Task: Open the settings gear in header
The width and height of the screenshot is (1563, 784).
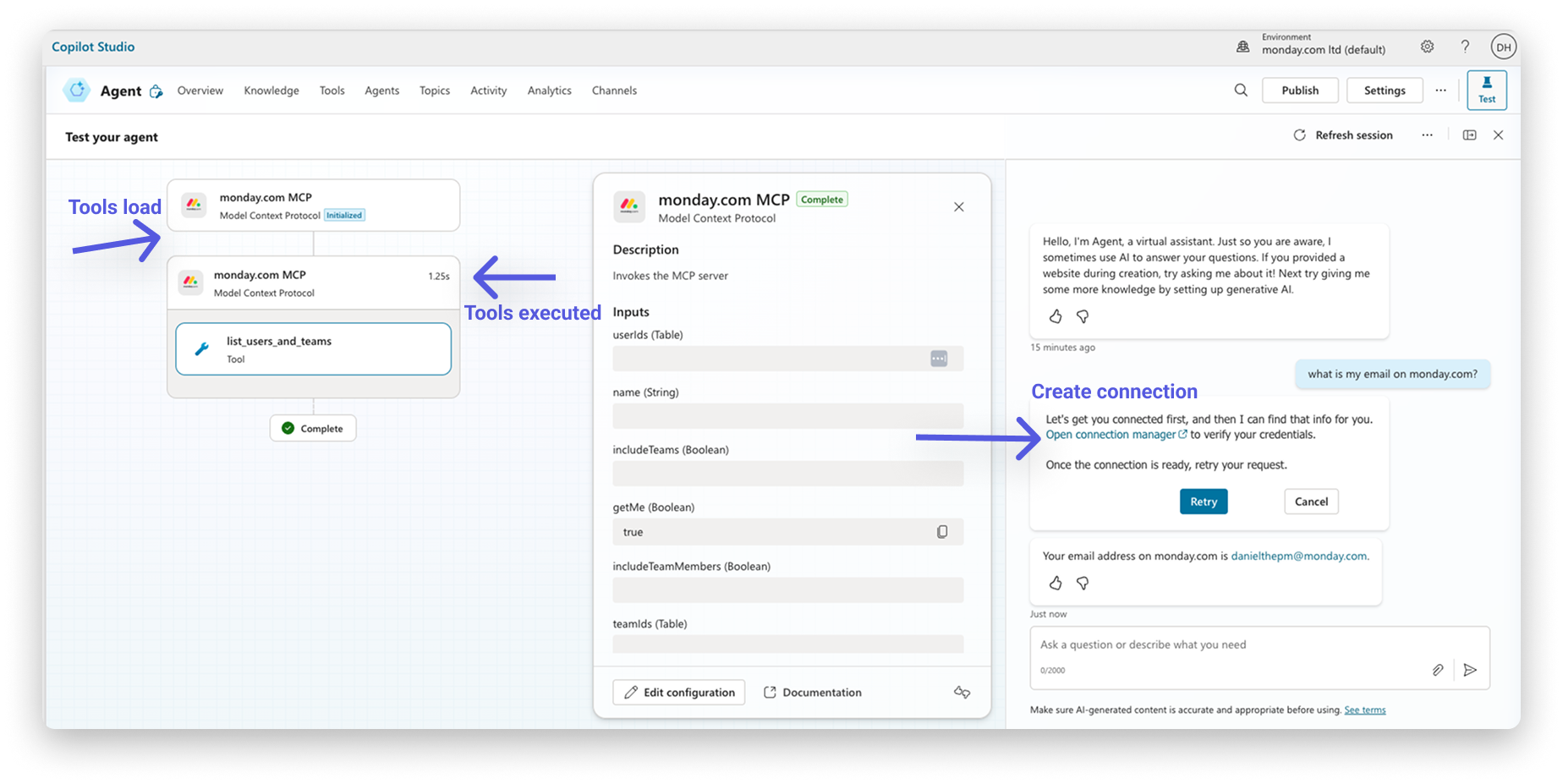Action: [1428, 47]
